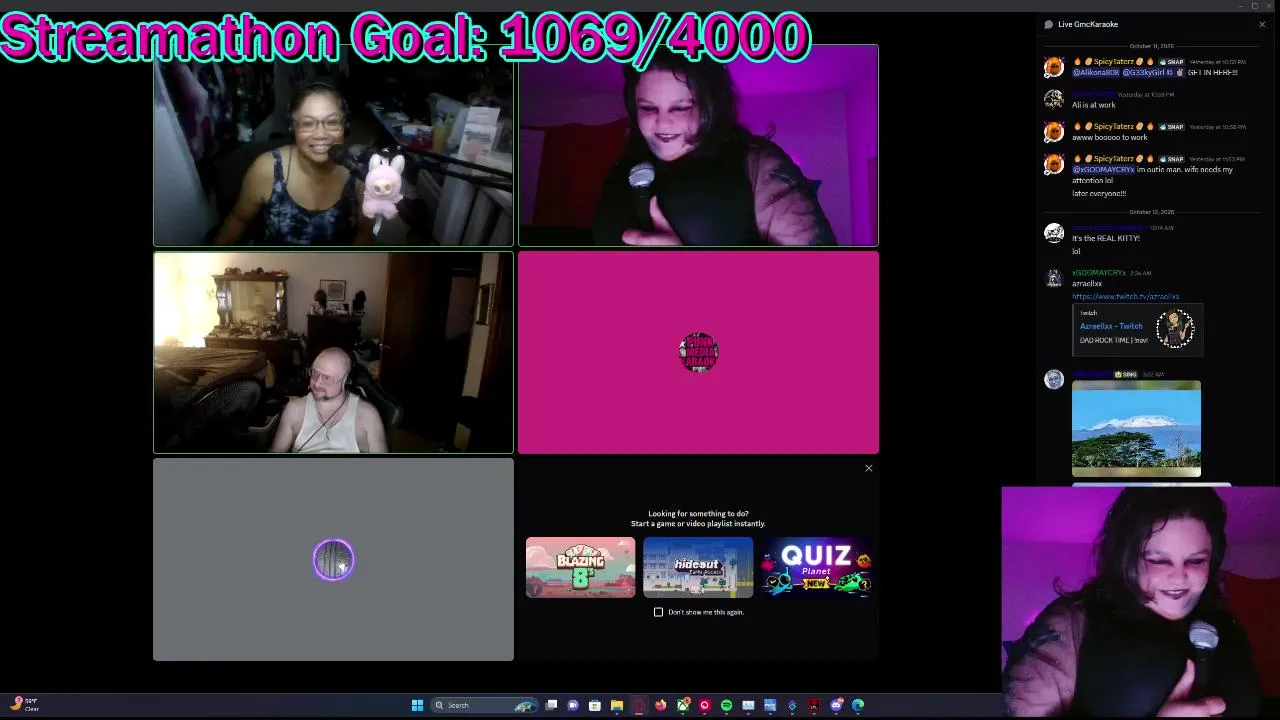Focus the woman with pink plush video tile

point(333,145)
